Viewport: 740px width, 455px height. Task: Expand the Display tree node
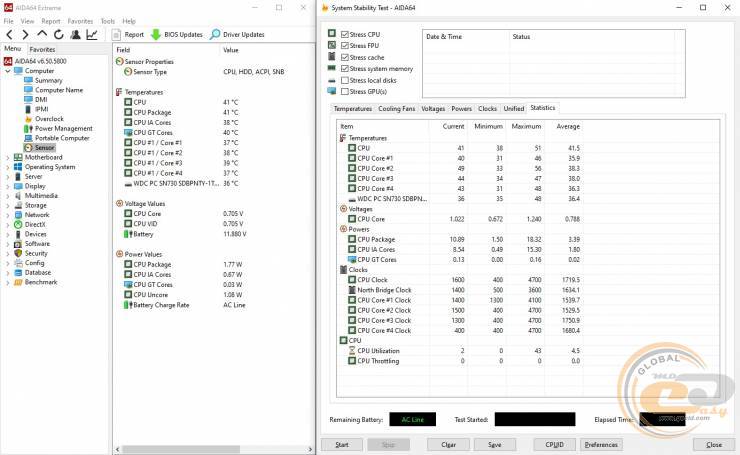pyautogui.click(x=8, y=186)
